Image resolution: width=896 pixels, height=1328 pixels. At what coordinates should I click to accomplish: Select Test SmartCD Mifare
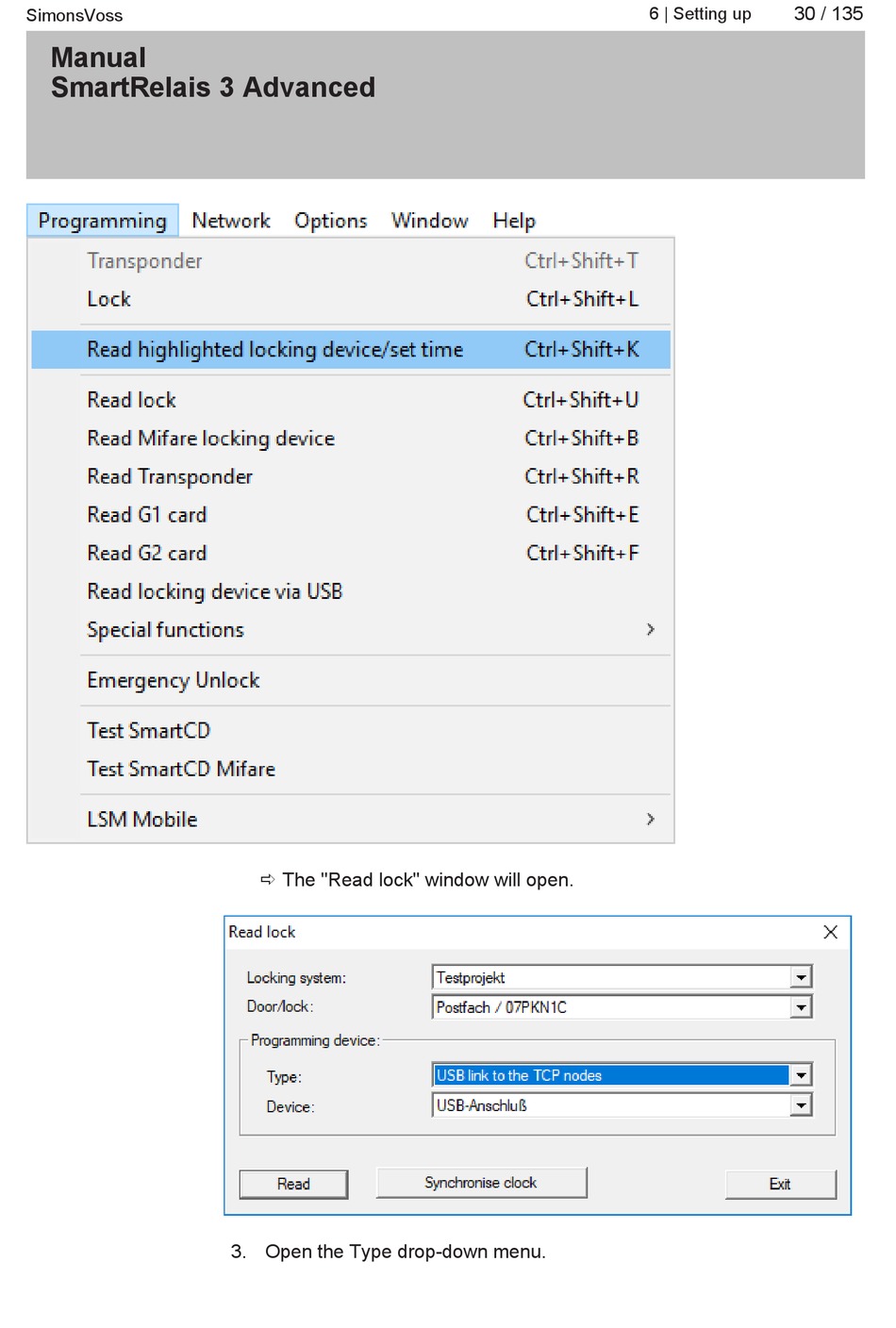click(181, 769)
